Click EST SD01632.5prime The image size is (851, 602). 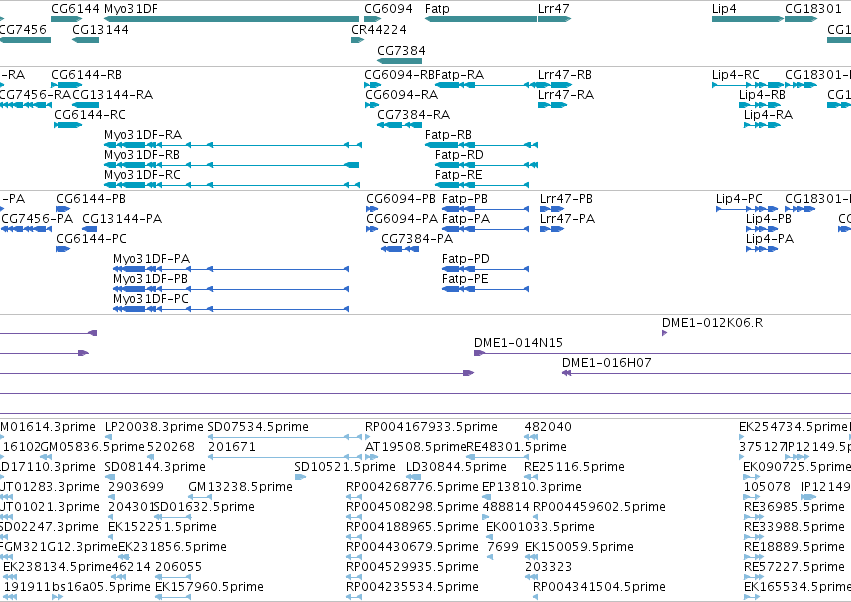tap(173, 516)
